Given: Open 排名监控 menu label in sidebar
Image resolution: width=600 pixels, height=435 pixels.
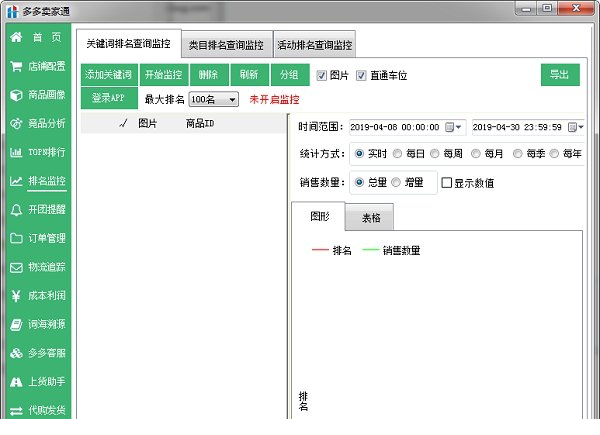Looking at the screenshot, I should (47, 181).
